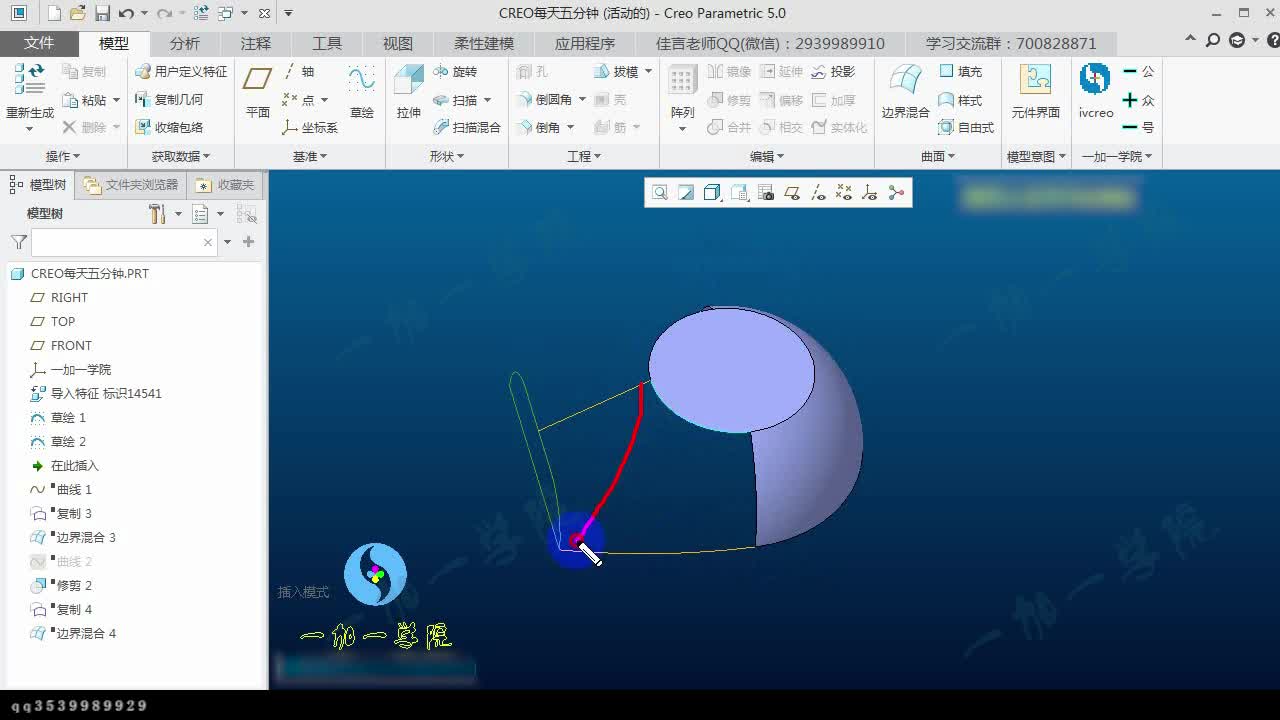
Task: Toggle datum point display in graphics toolbar
Action: (x=844, y=193)
